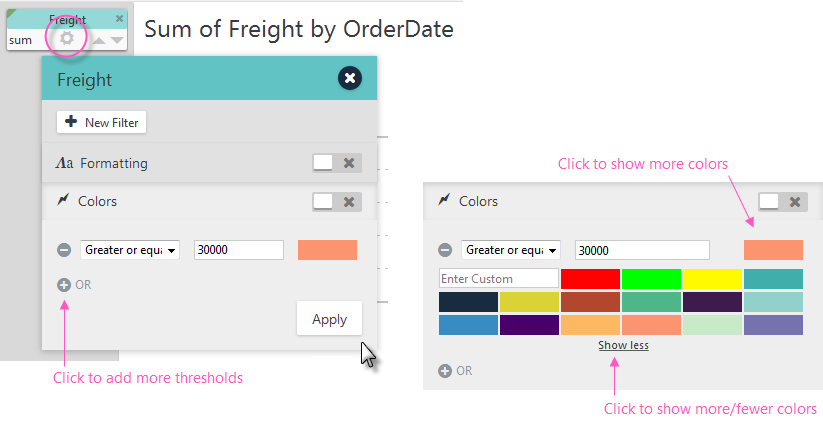Click plus OR icon in left panel

tap(64, 285)
